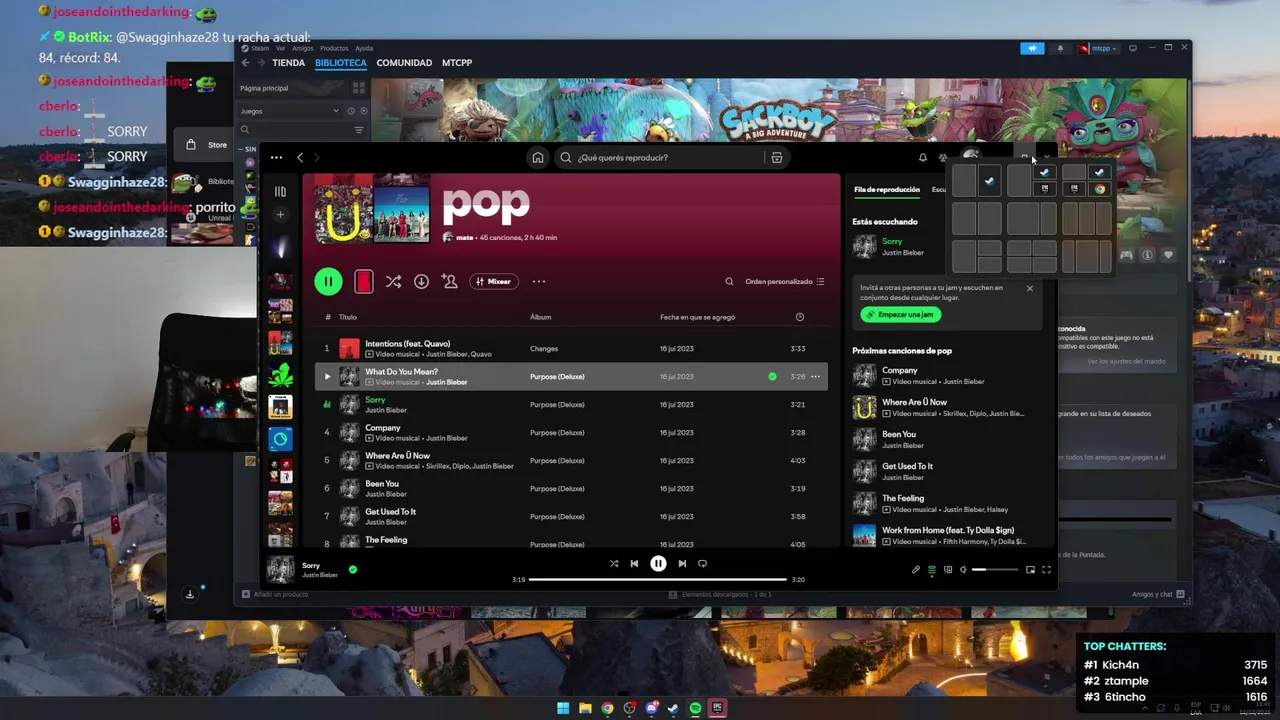Enter Spotify full screen mode

click(1046, 570)
